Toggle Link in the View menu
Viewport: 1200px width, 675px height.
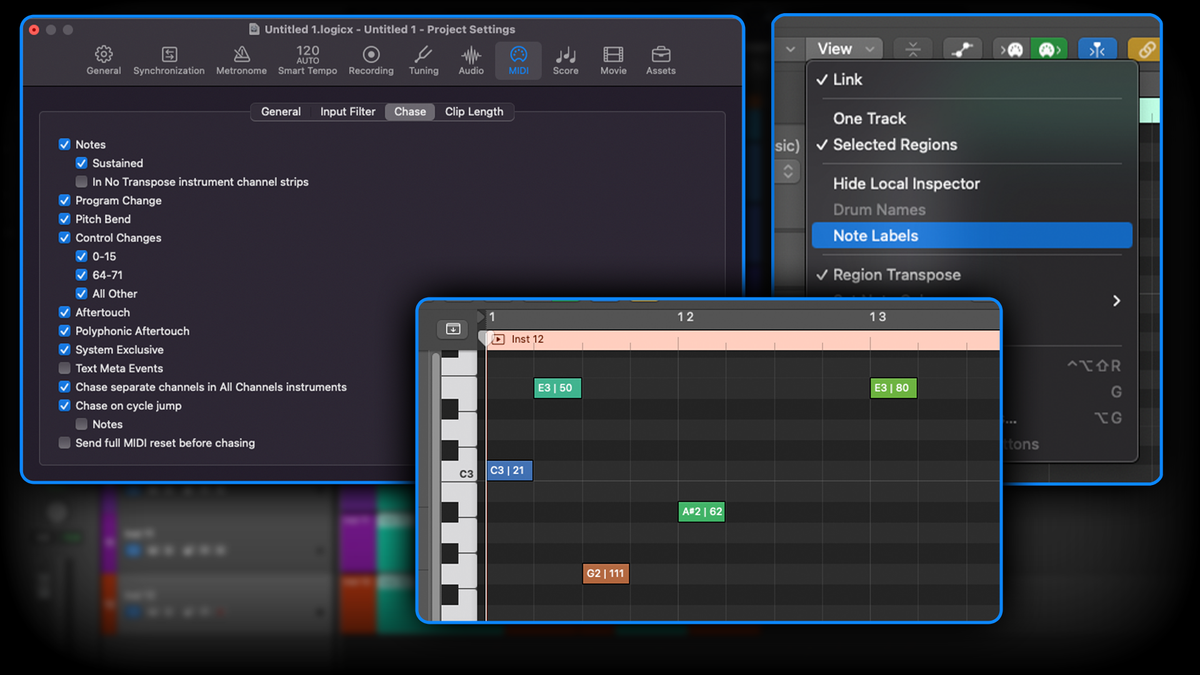(x=970, y=80)
